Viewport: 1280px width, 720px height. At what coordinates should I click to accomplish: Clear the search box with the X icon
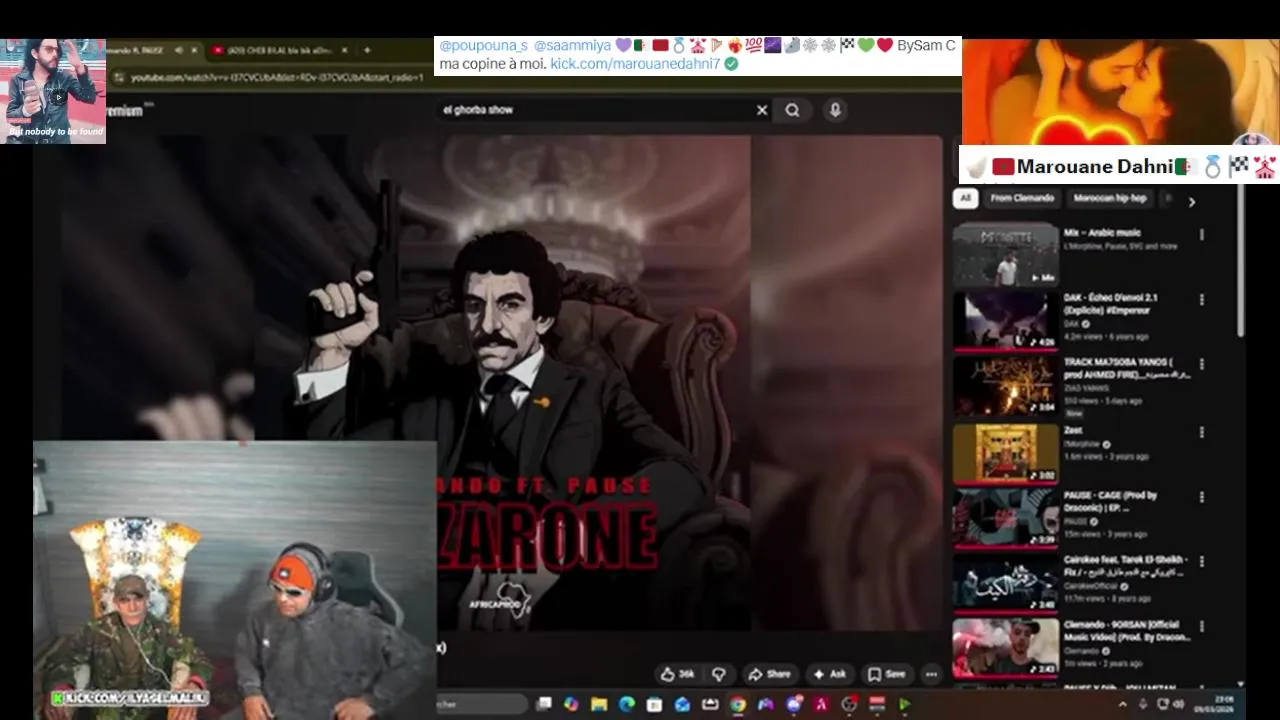coord(762,110)
